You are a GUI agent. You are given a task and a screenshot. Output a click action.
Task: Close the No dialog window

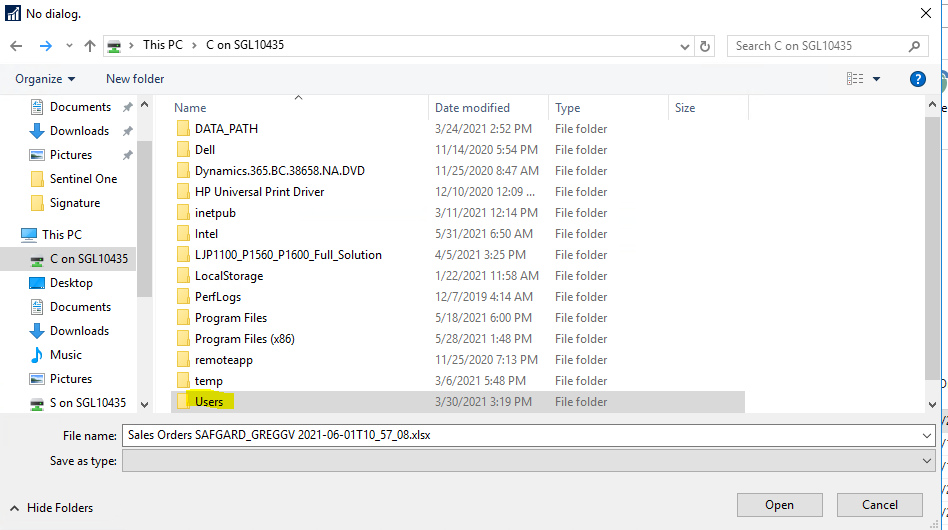[926, 13]
